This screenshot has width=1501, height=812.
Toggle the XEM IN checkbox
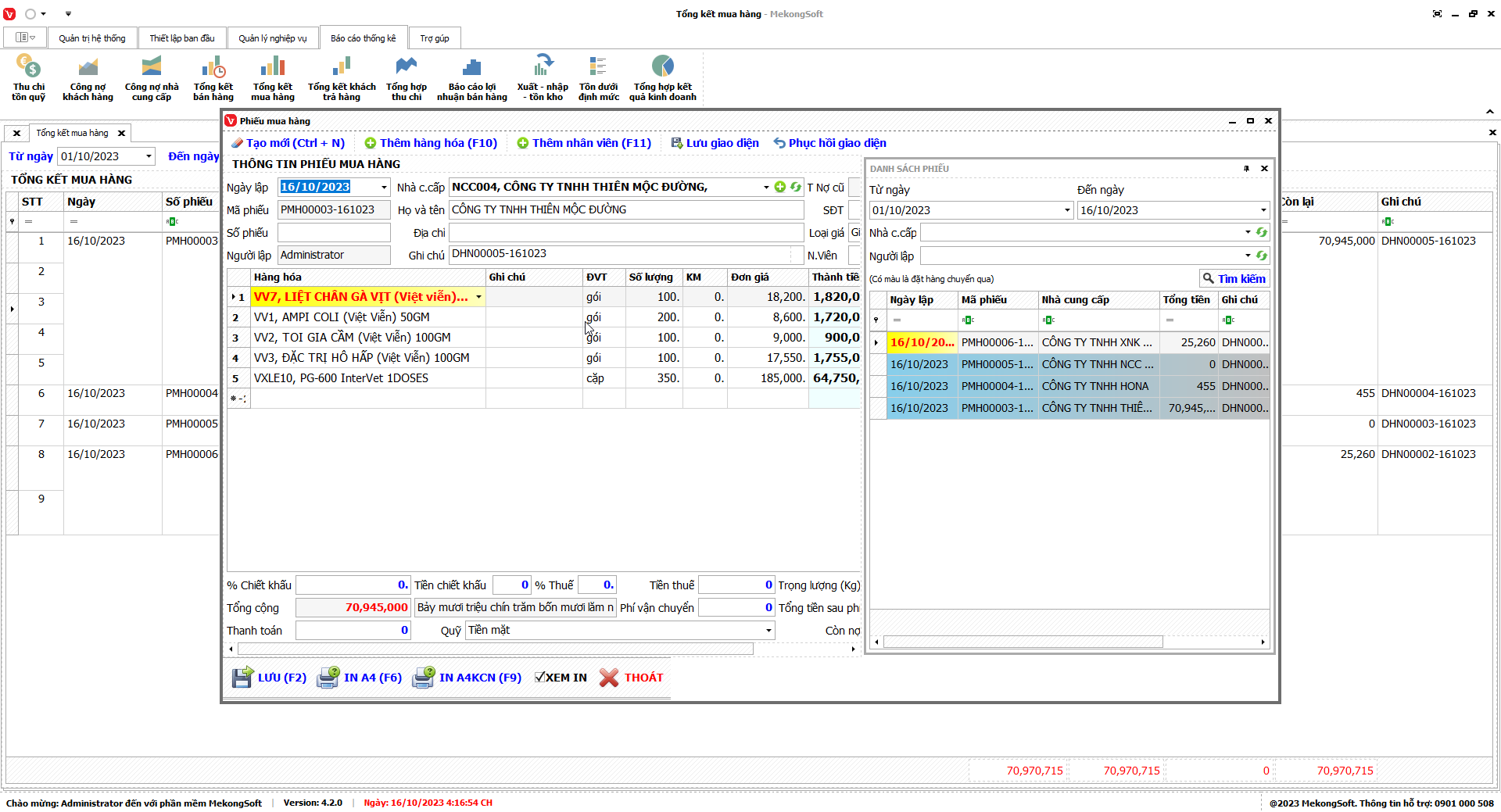[x=539, y=677]
